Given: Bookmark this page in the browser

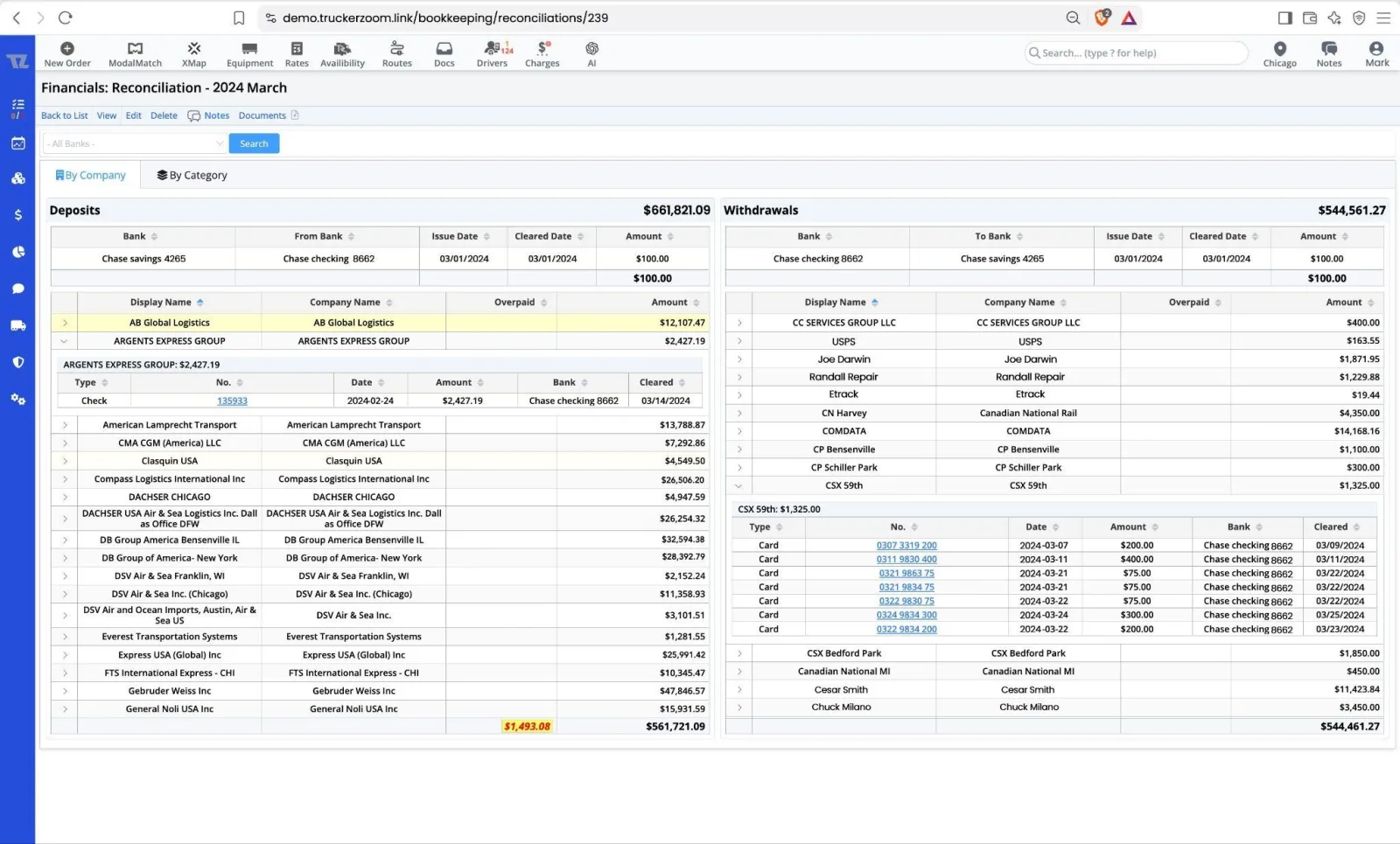Looking at the screenshot, I should [x=239, y=17].
